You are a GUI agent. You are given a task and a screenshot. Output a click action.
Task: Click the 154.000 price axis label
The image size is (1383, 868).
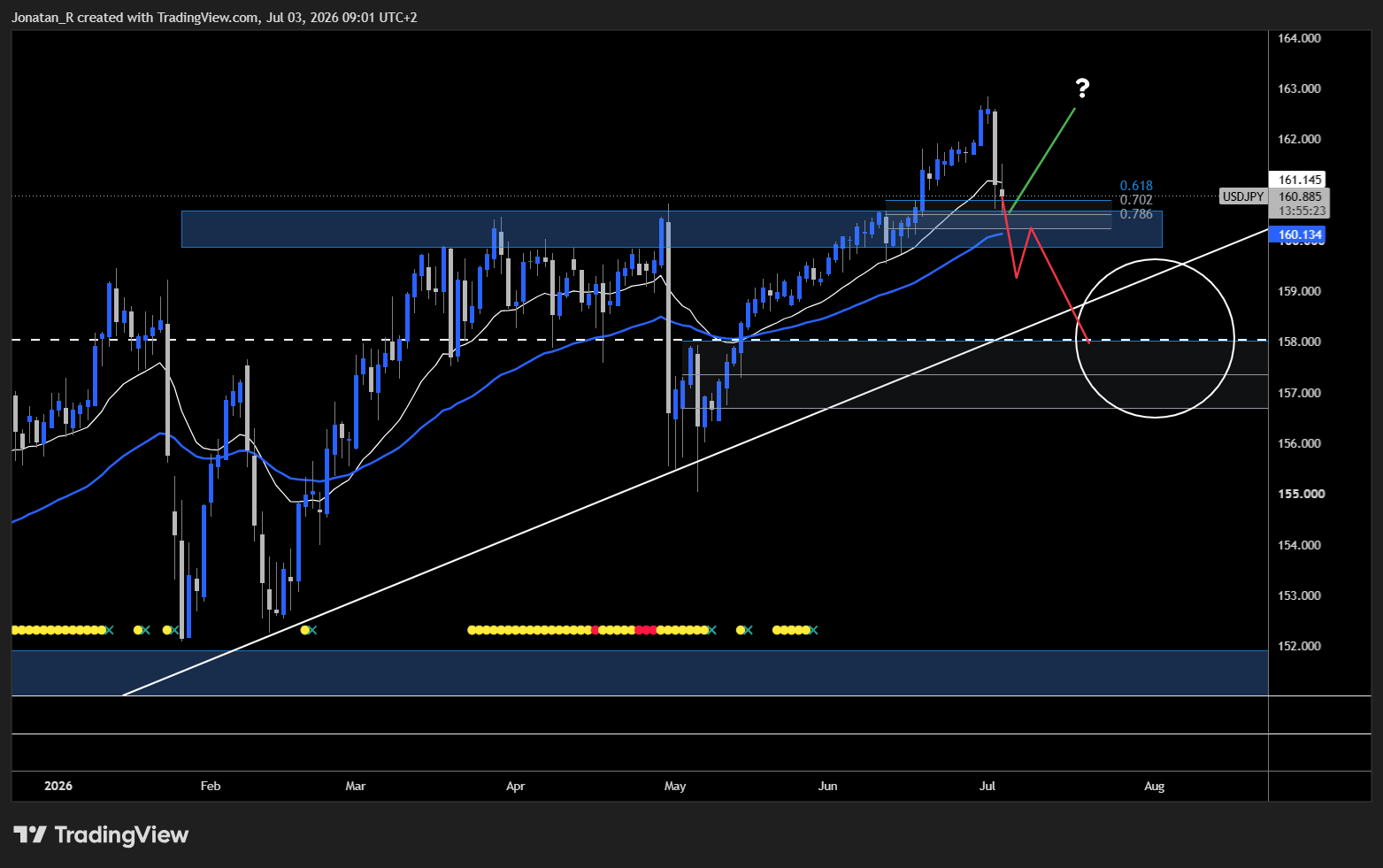(x=1299, y=545)
